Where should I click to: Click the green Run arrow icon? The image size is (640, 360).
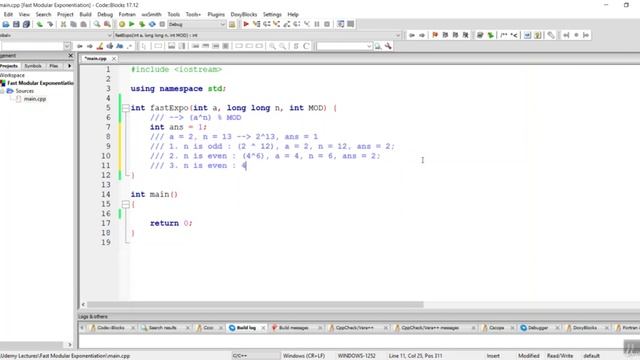(x=132, y=24)
